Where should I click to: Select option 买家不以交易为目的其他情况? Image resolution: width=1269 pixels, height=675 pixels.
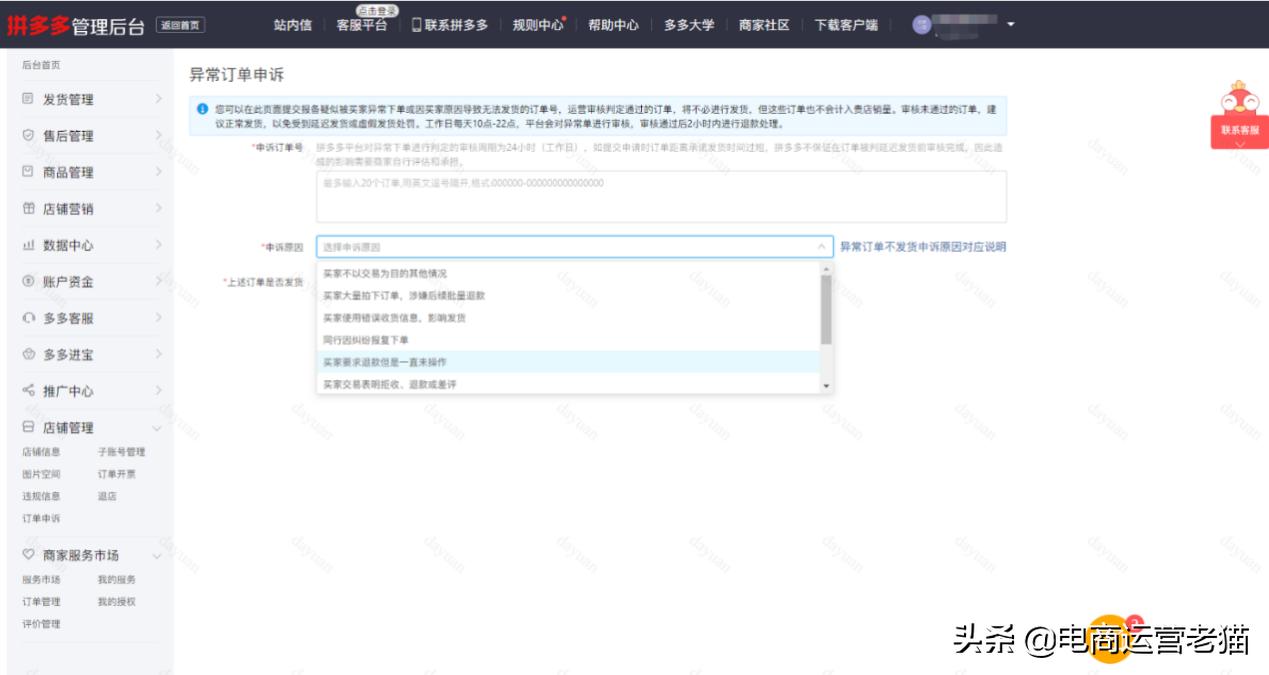coord(568,273)
